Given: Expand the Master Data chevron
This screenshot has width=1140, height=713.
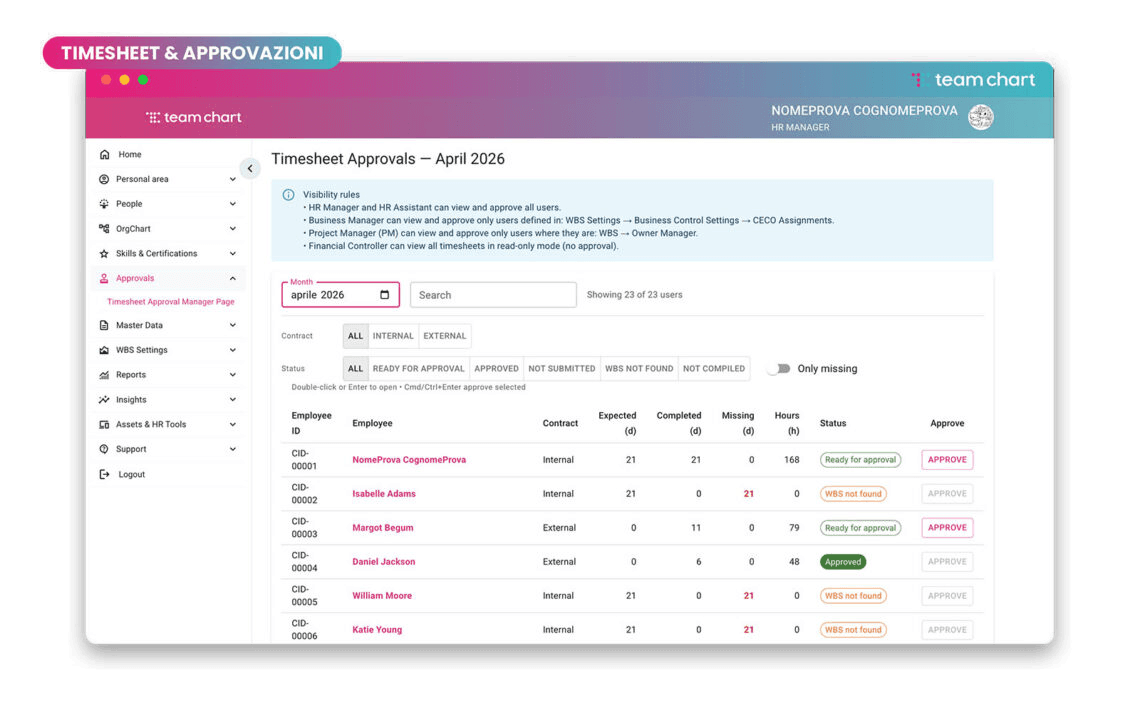Looking at the screenshot, I should click(x=233, y=325).
